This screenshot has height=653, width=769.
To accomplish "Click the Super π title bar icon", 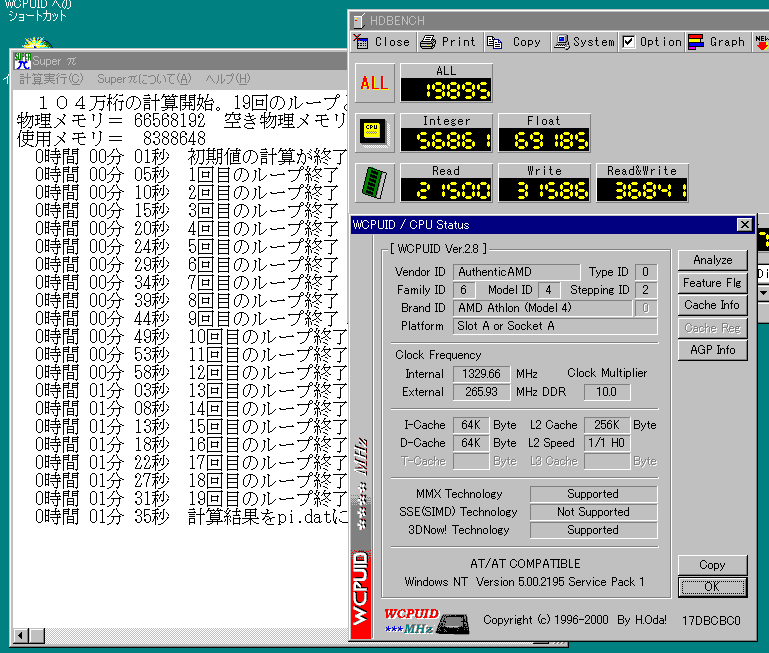I will pyautogui.click(x=22, y=61).
